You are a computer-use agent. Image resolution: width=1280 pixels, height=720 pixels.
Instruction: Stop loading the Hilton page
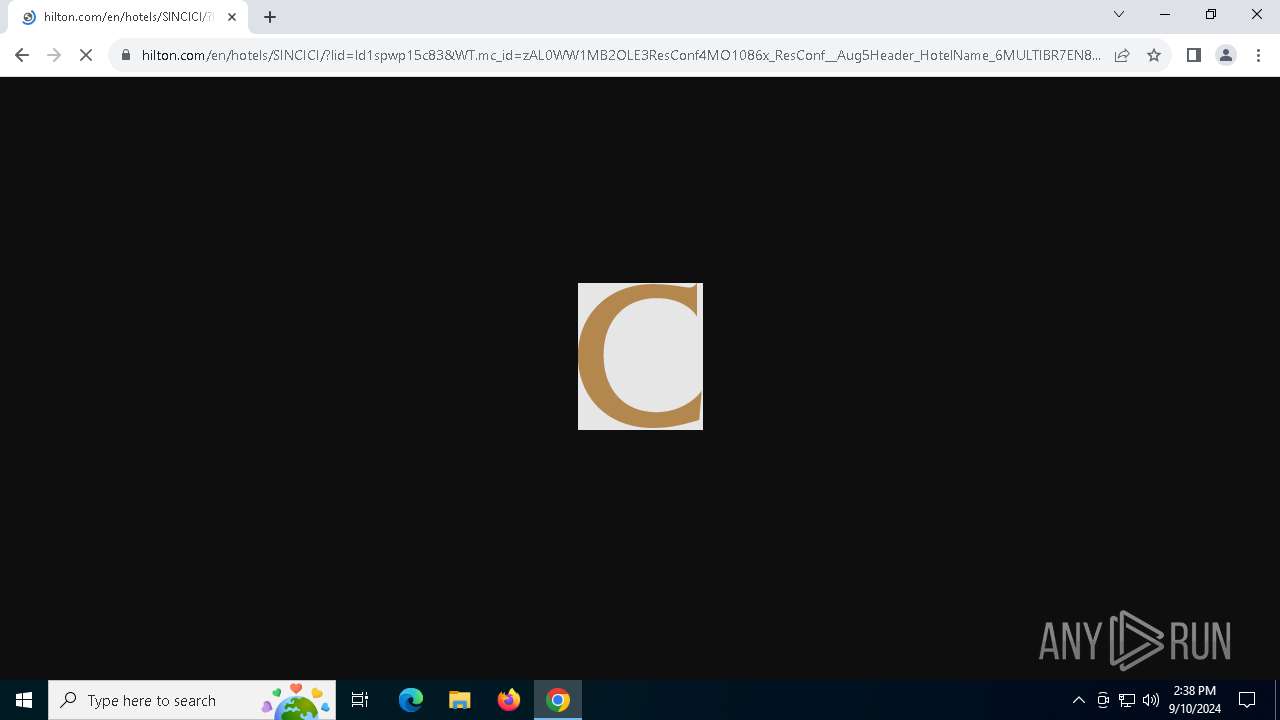(86, 55)
